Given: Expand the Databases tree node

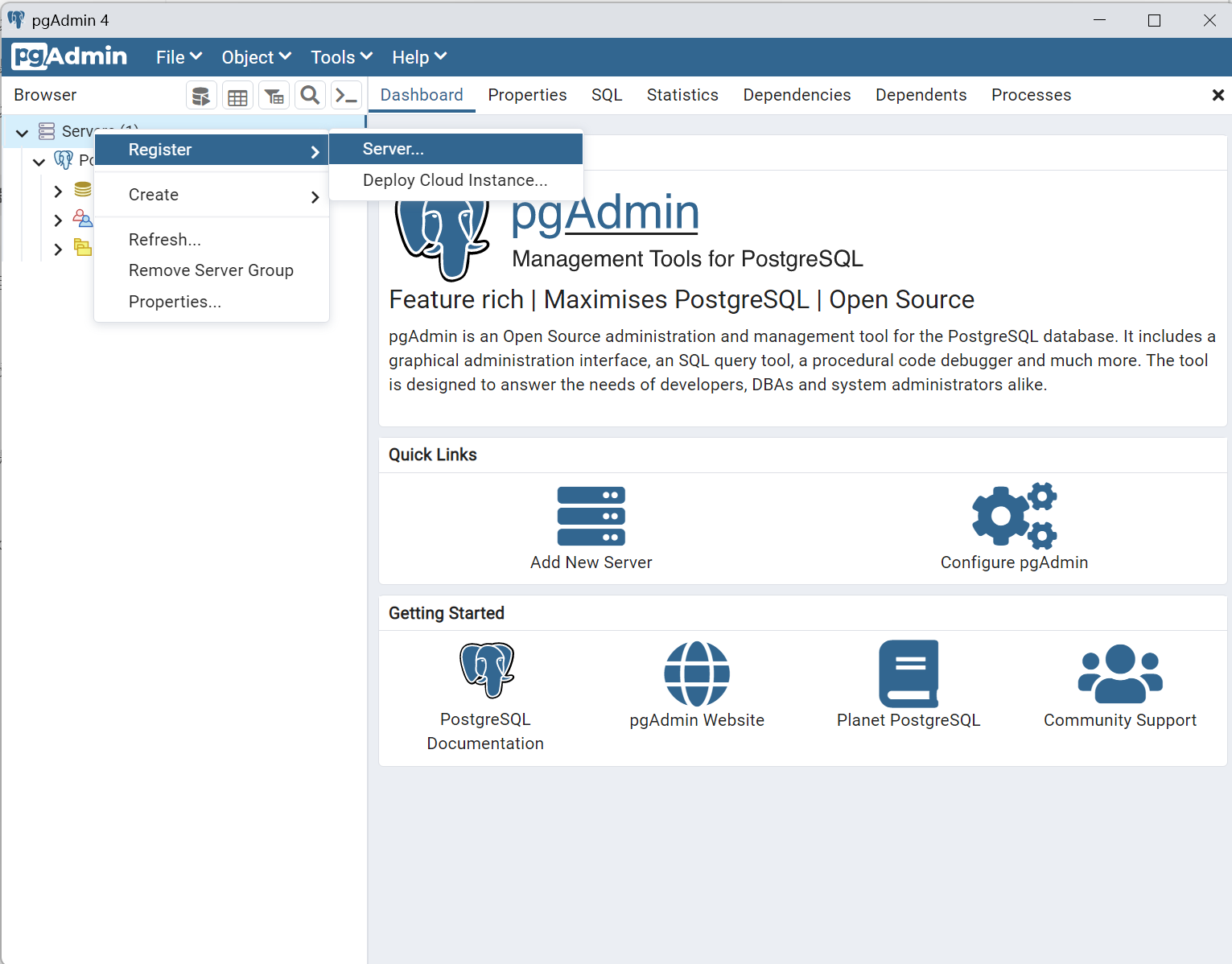Looking at the screenshot, I should (58, 191).
